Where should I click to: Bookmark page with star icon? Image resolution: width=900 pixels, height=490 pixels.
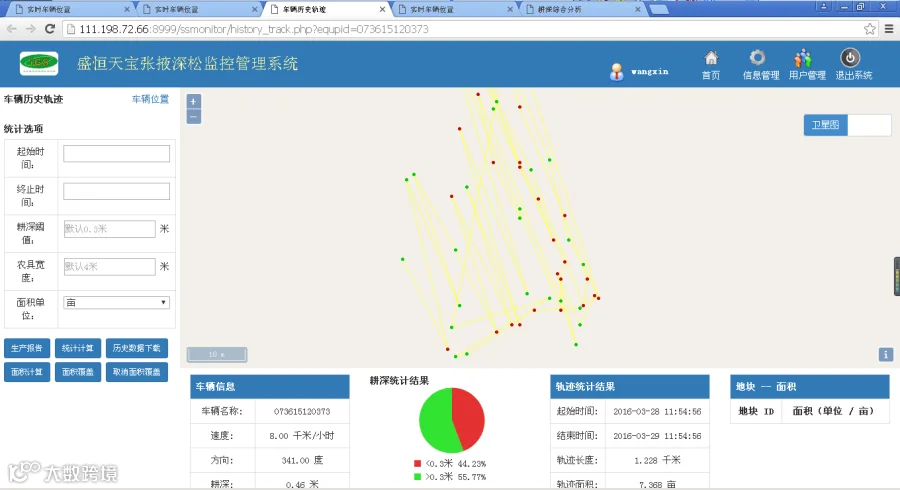pos(870,29)
